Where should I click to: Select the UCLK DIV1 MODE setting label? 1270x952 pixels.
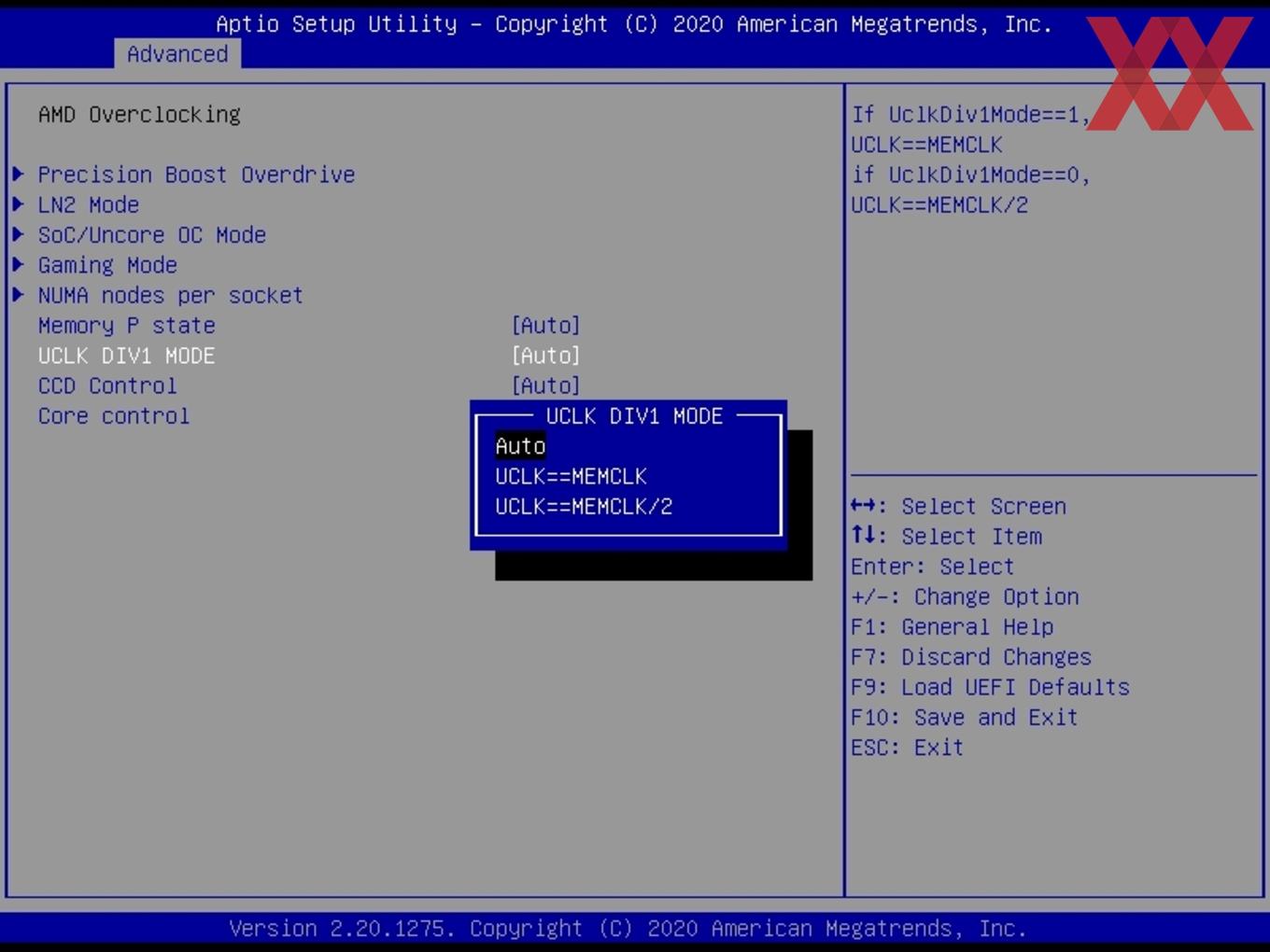[x=127, y=356]
